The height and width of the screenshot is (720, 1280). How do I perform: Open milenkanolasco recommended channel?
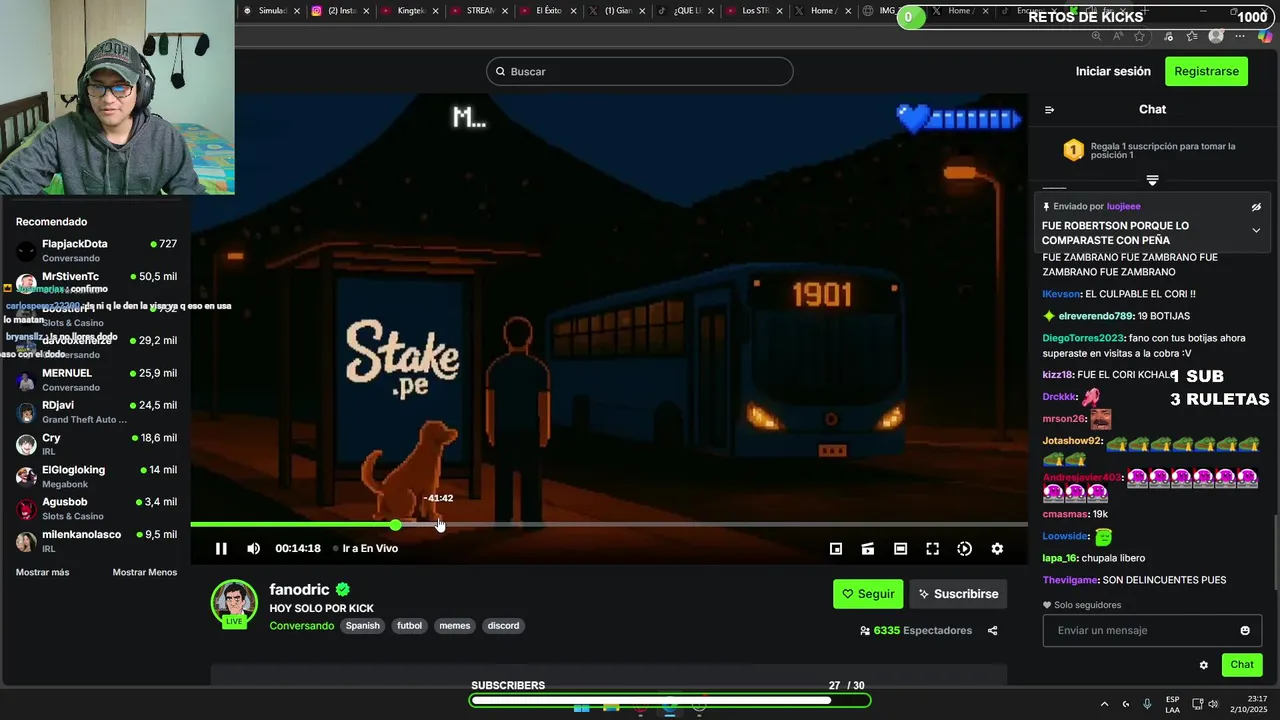[96, 541]
